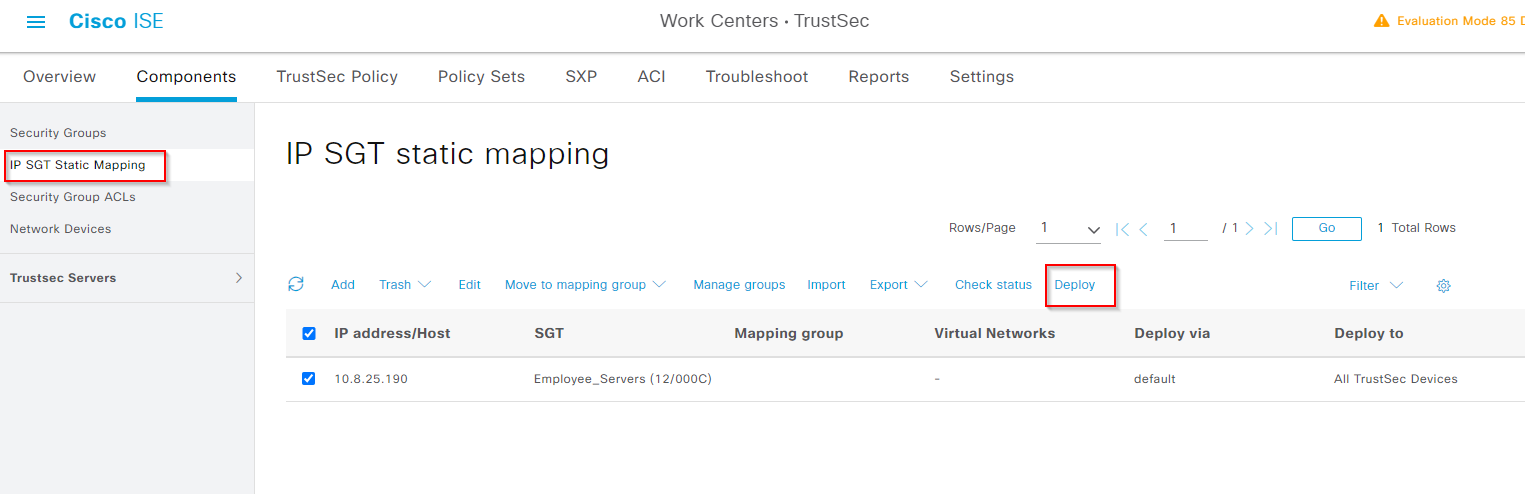Open table column settings gear
Image resolution: width=1525 pixels, height=494 pixels.
(1443, 286)
